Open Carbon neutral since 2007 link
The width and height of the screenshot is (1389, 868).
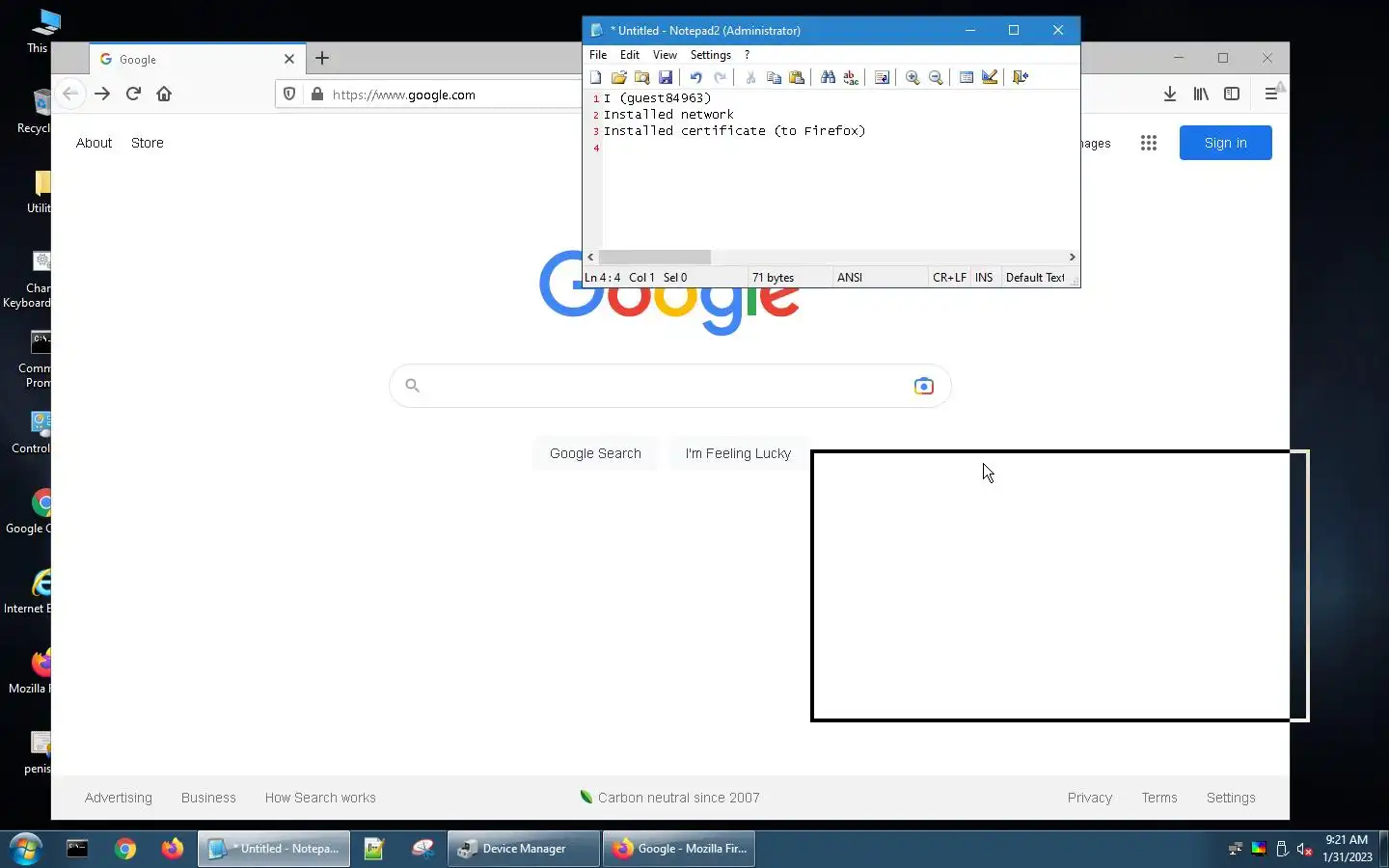tap(669, 798)
